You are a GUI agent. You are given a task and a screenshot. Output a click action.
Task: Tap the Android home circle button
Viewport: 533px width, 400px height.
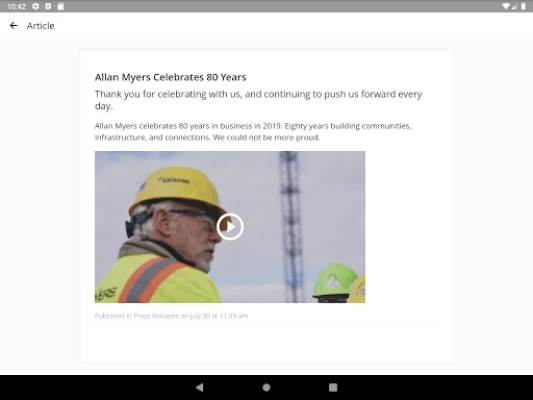click(x=266, y=387)
